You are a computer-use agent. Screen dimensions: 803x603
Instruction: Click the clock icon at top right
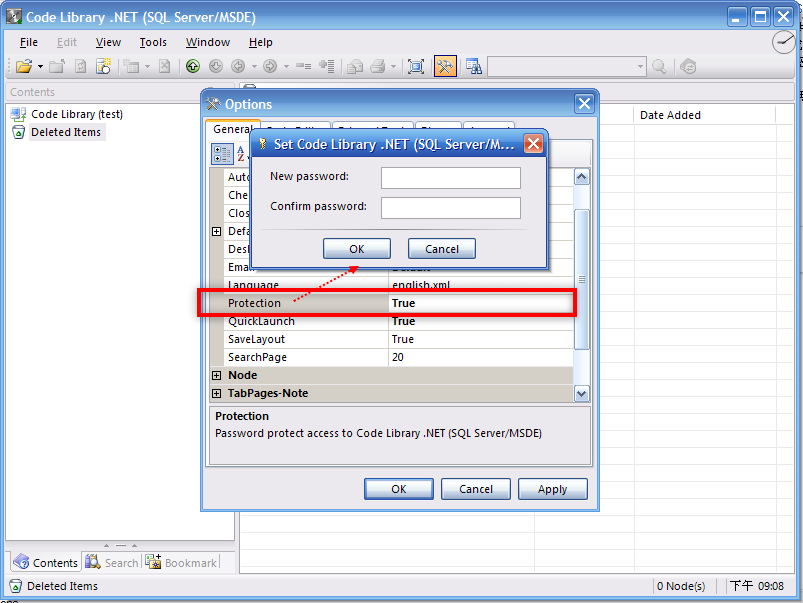784,42
